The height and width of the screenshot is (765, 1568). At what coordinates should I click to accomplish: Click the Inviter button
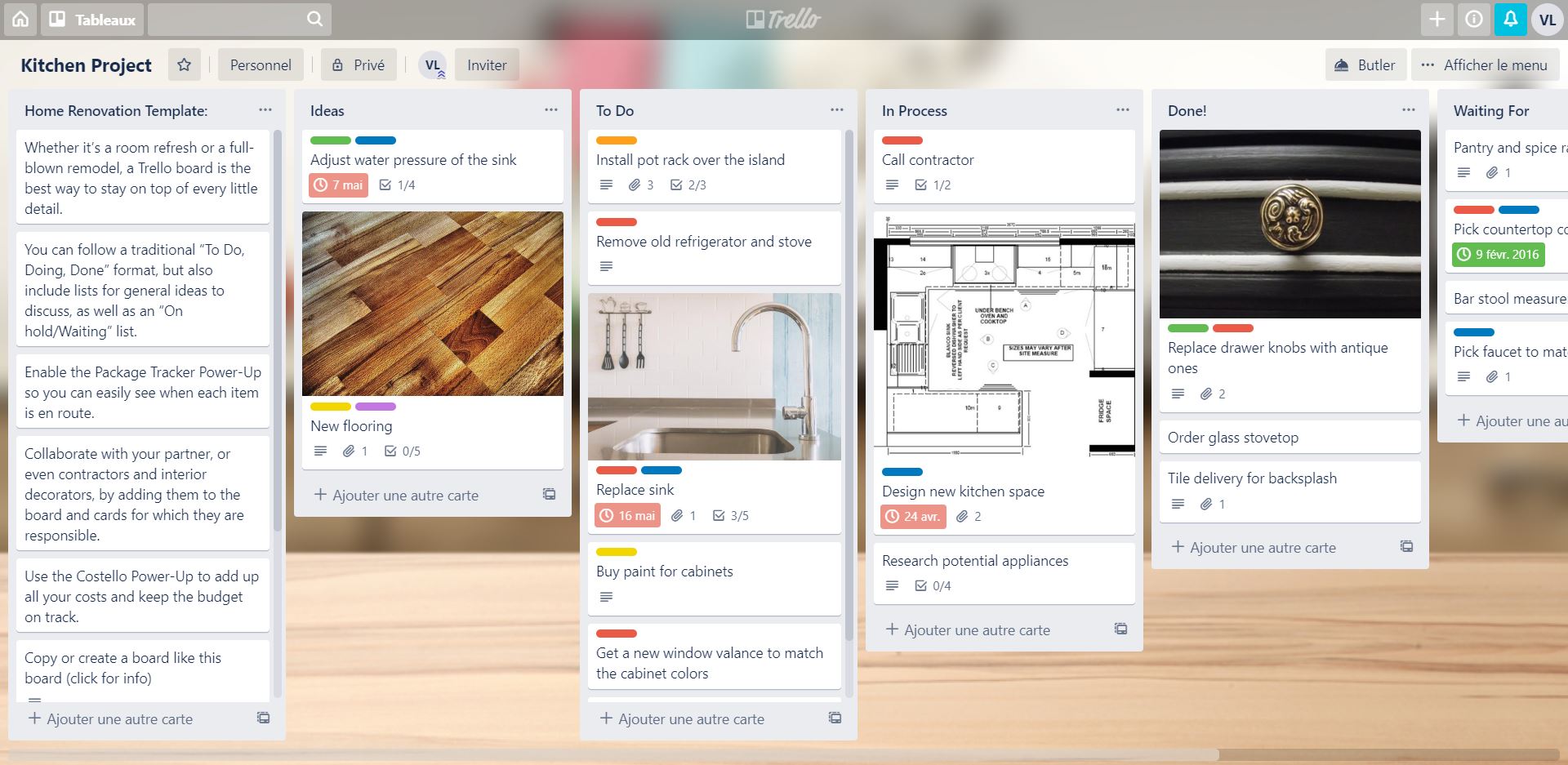[x=487, y=64]
